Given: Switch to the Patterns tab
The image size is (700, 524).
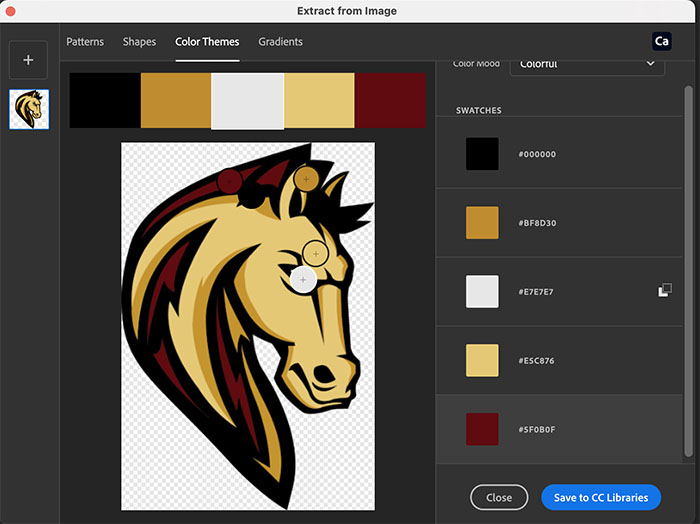Looking at the screenshot, I should coord(85,42).
